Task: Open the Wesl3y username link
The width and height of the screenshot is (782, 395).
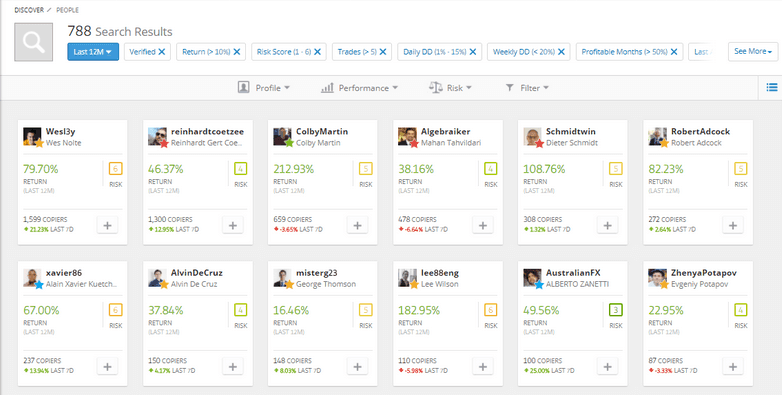Action: pos(60,132)
